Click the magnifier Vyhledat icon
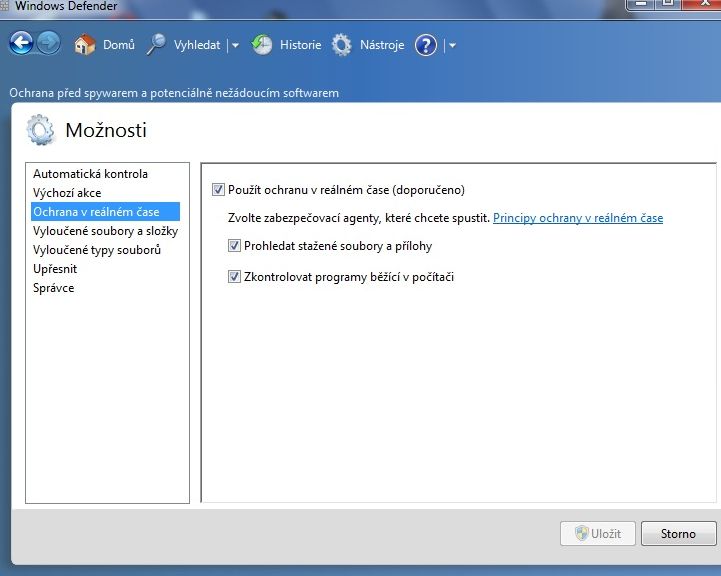The width and height of the screenshot is (721, 576). tap(156, 45)
